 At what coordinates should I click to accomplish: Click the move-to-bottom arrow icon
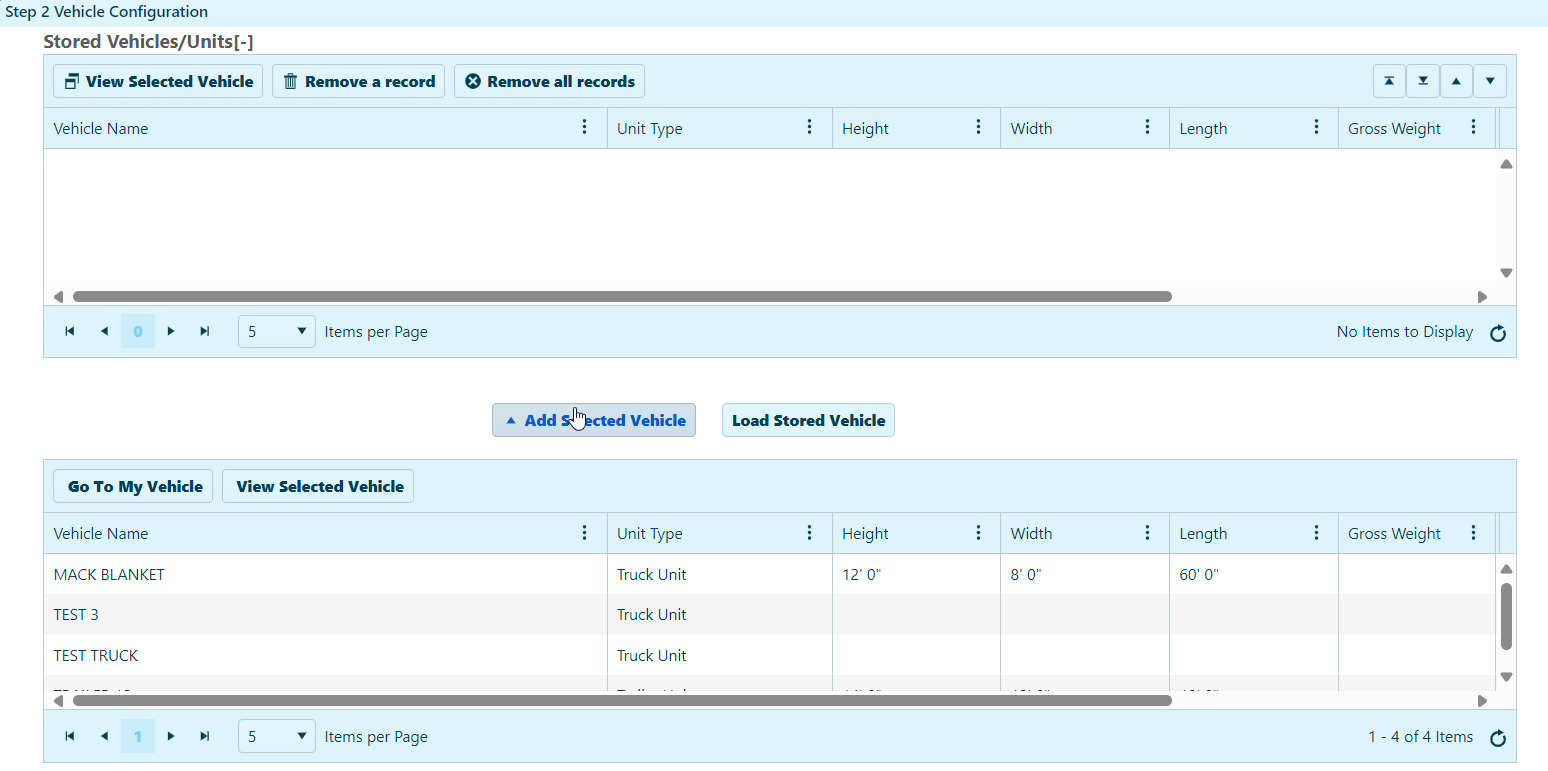[x=1422, y=81]
